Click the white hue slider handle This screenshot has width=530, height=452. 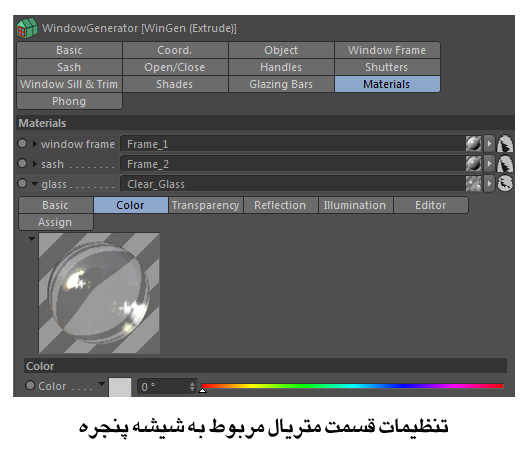[202, 390]
